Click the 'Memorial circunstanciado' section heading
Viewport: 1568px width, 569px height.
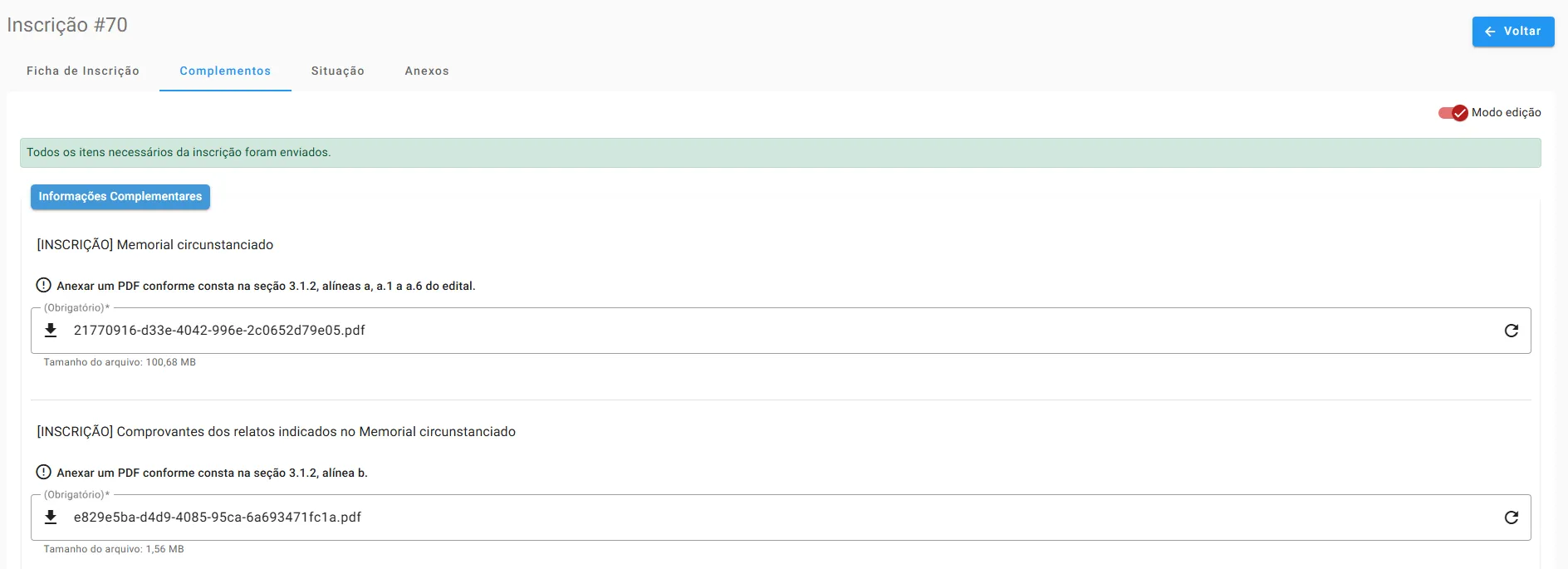(x=155, y=245)
